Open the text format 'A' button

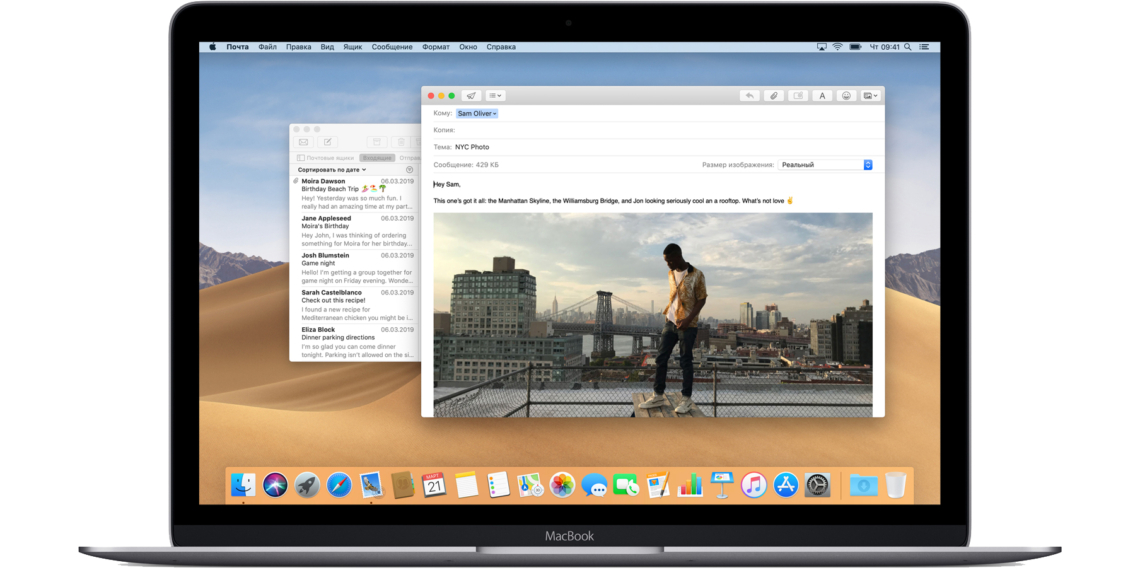[822, 96]
